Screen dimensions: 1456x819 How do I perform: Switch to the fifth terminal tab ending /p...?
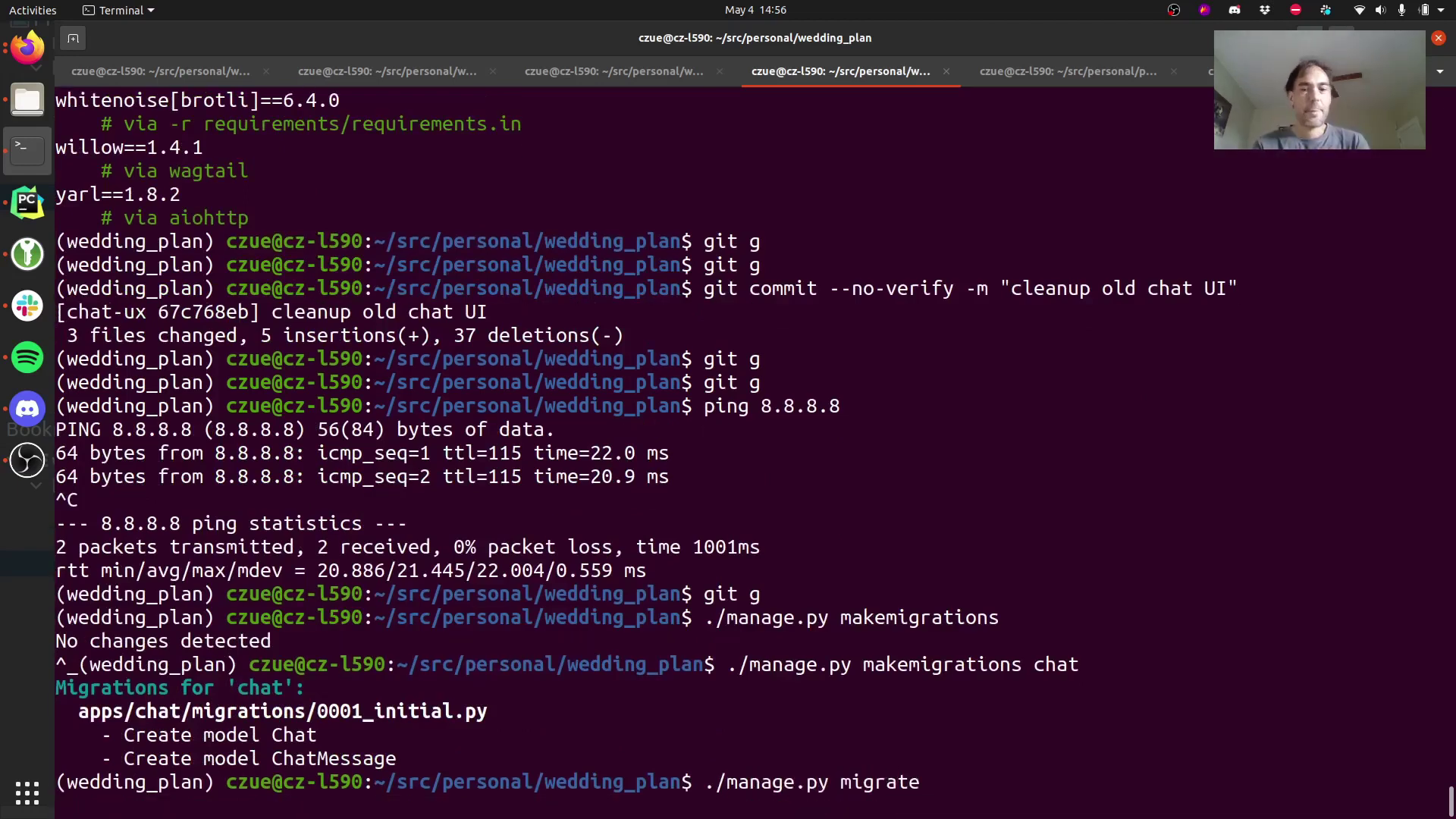click(1068, 71)
